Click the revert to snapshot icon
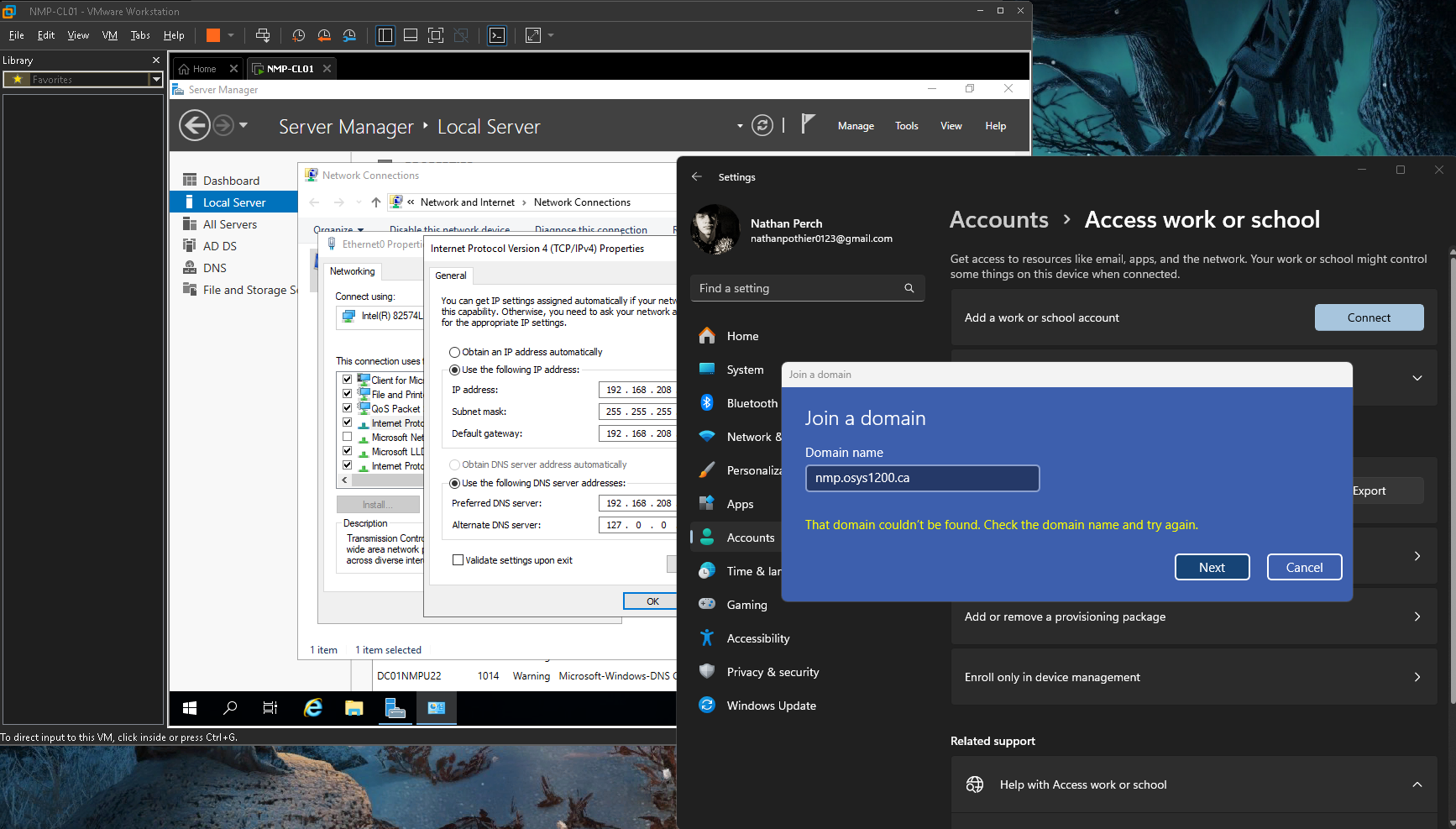Screen dimensions: 1456x829 (324, 35)
